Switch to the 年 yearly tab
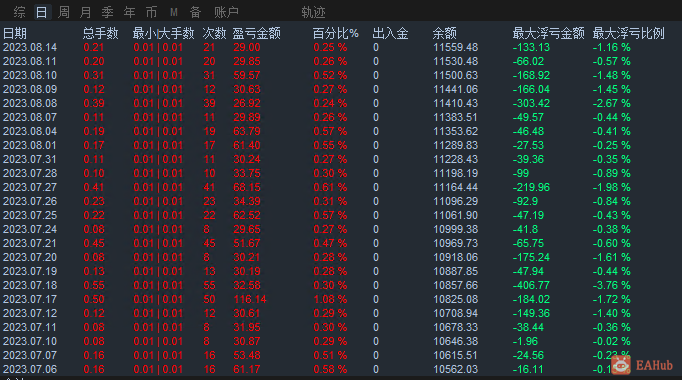The height and width of the screenshot is (380, 682). point(129,12)
